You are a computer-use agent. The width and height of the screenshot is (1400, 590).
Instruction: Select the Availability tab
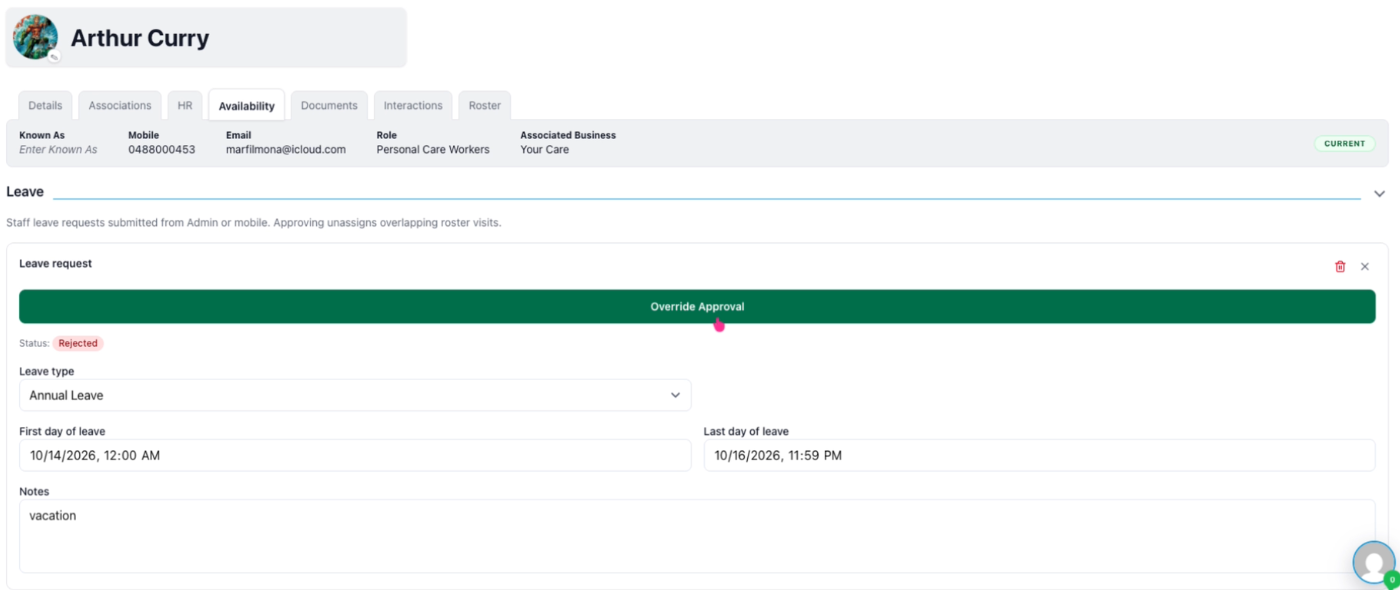click(246, 105)
